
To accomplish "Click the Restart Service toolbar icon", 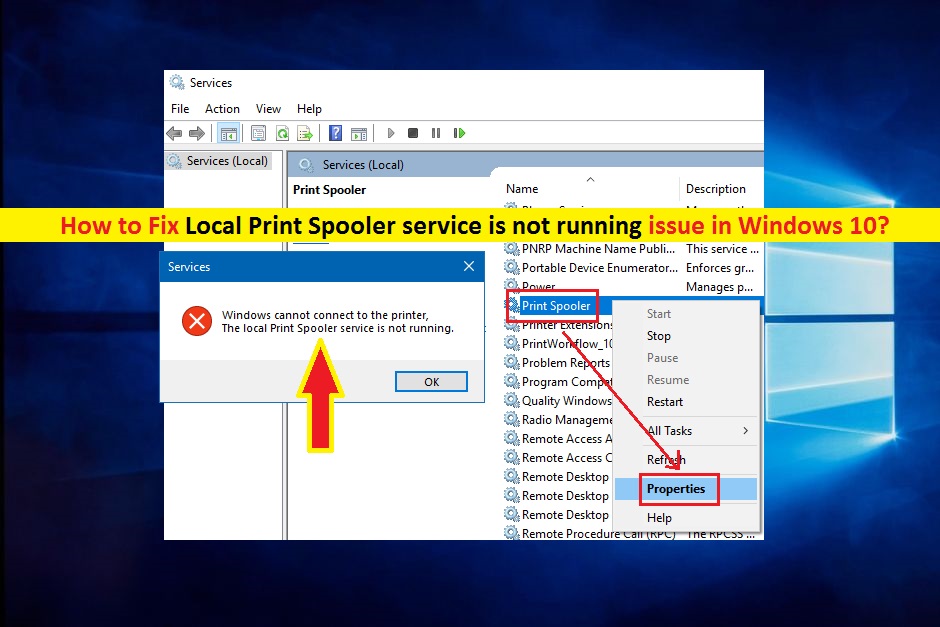I will pos(460,133).
